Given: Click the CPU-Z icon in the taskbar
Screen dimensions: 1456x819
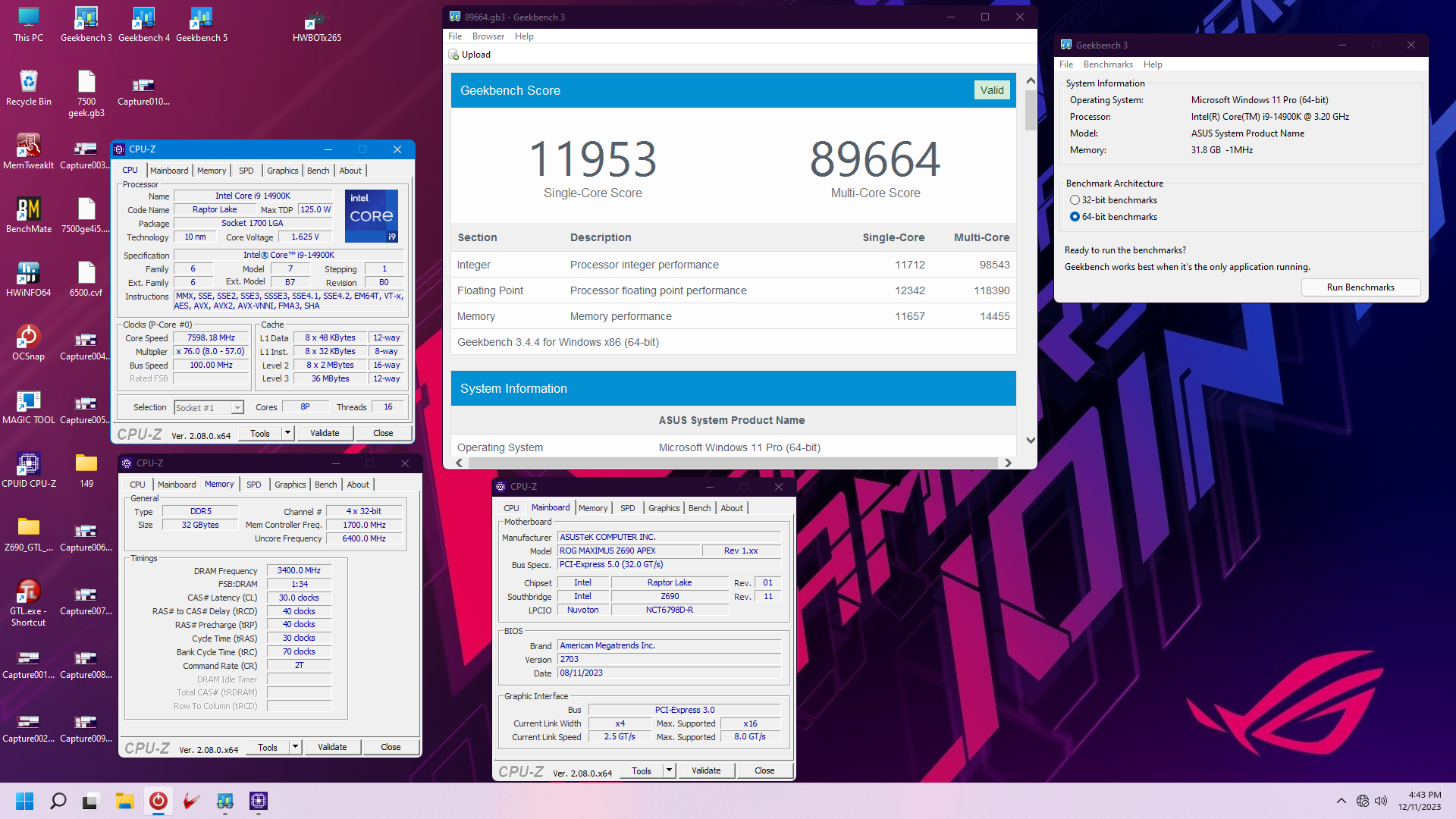Looking at the screenshot, I should pyautogui.click(x=258, y=801).
